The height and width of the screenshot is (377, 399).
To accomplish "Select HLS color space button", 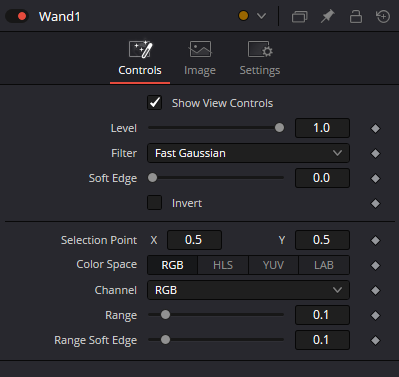I will click(223, 265).
